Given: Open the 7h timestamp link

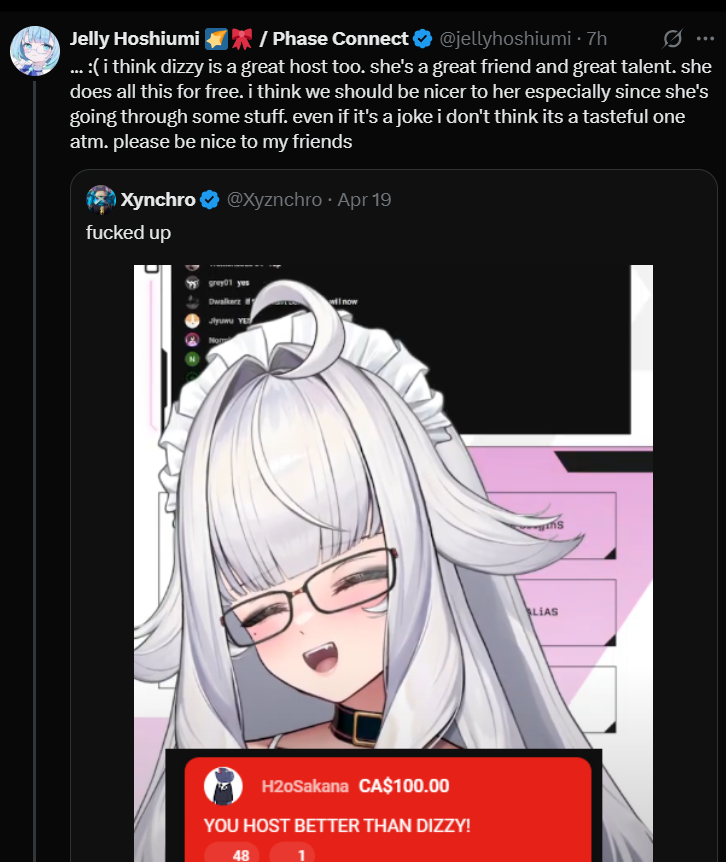Looking at the screenshot, I should 596,38.
